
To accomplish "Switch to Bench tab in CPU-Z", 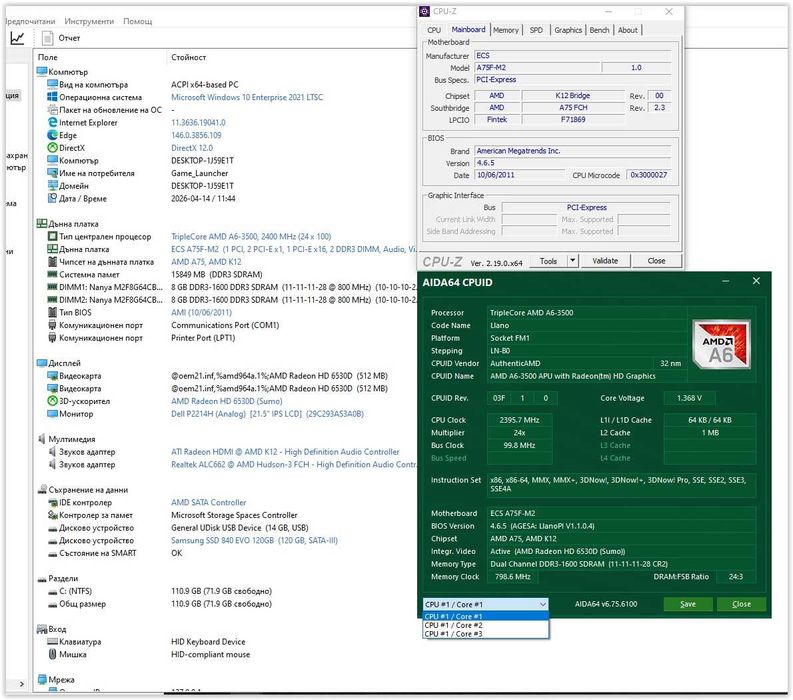I will [599, 30].
